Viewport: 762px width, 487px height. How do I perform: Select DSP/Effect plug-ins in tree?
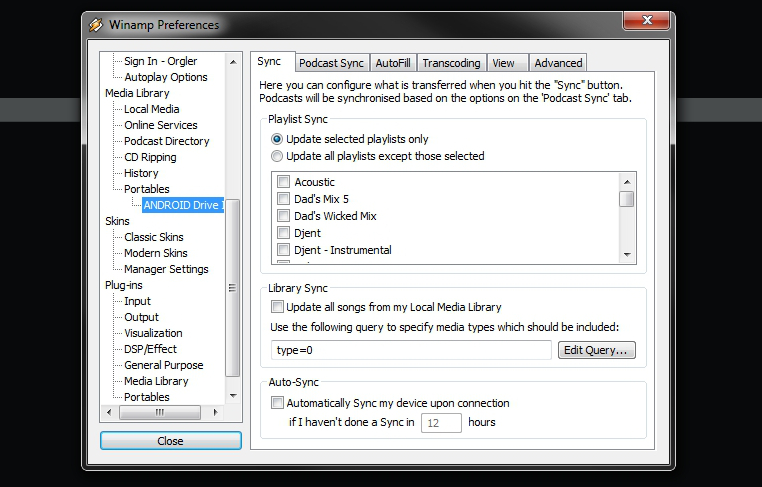click(150, 349)
